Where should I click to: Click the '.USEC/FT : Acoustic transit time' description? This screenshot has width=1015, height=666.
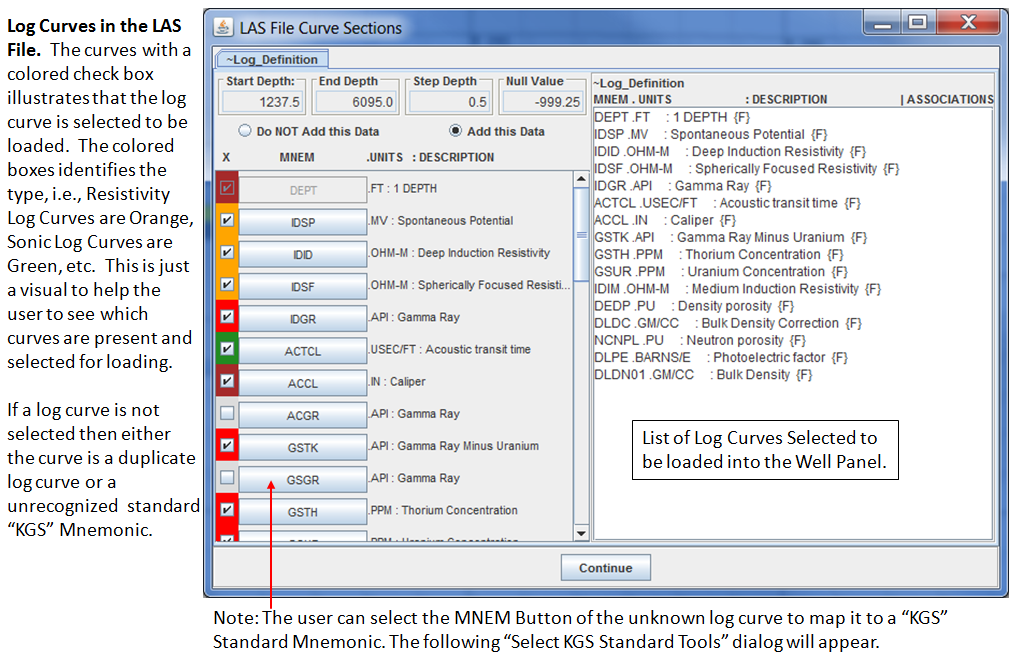click(450, 349)
